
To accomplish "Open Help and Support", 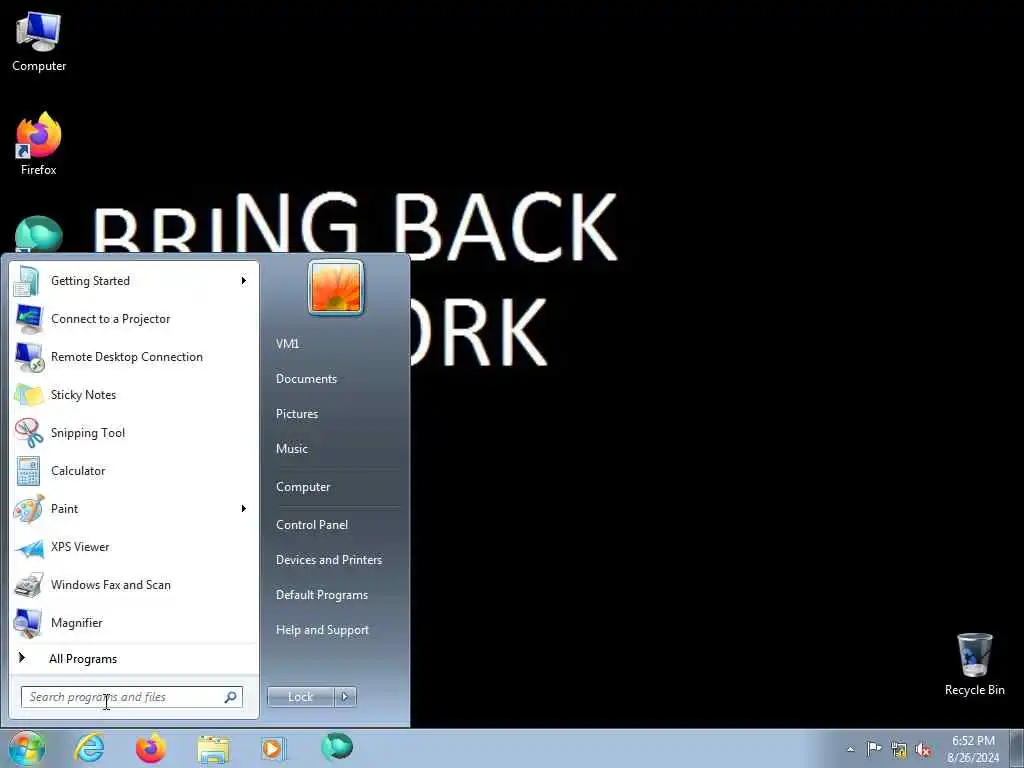I will pos(323,630).
